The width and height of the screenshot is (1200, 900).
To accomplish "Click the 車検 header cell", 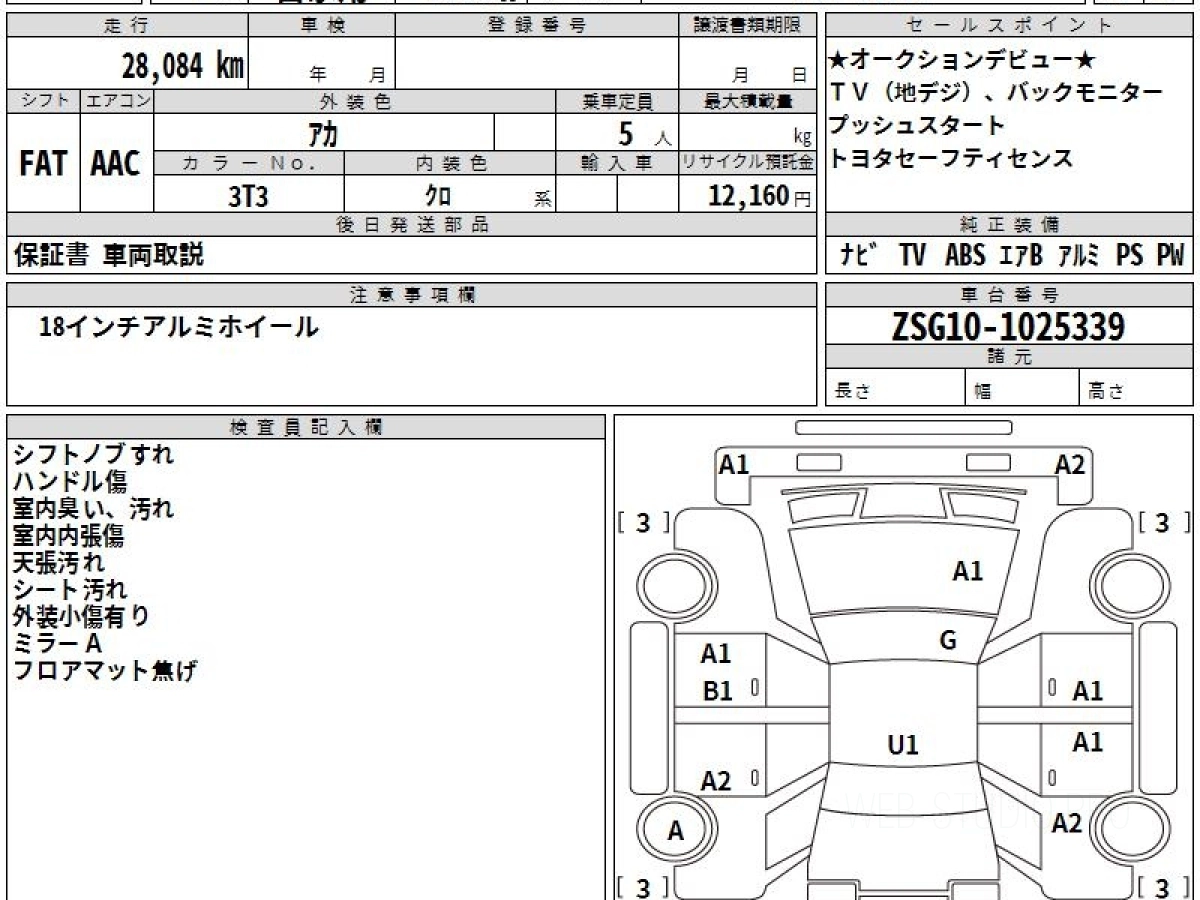I will [322, 26].
